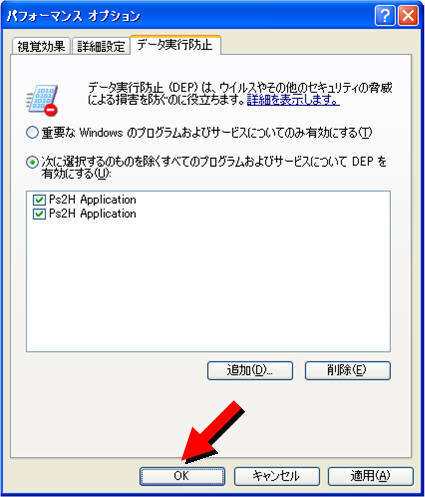The height and width of the screenshot is (497, 425).
Task: Confirm settings with the OK button
Action: pos(182,476)
